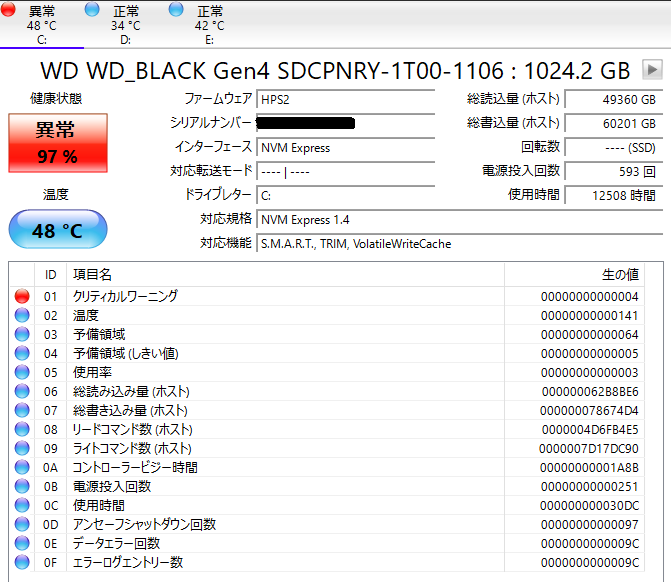This screenshot has width=671, height=582.
Task: Click the NVM Express 1.4 standard field
Action: pyautogui.click(x=460, y=220)
